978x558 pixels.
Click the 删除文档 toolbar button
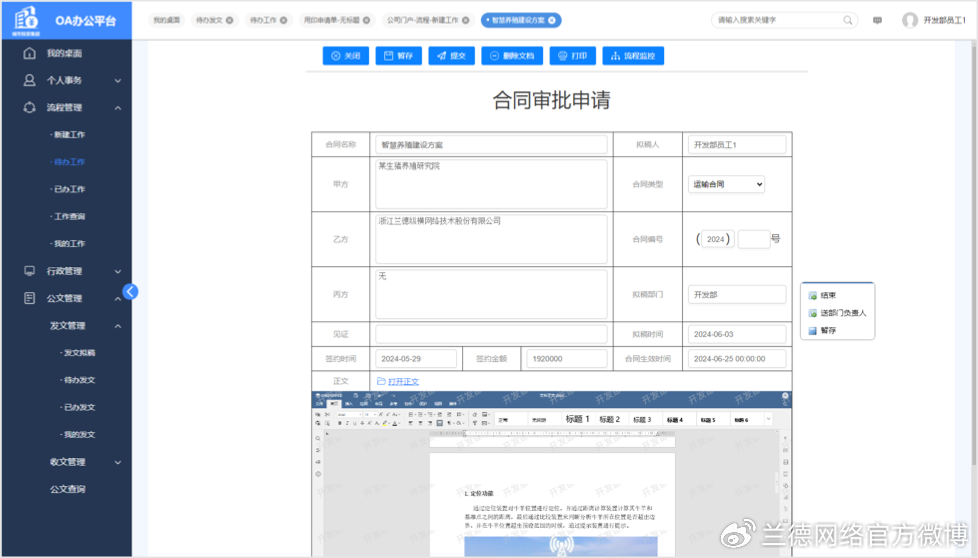click(512, 55)
